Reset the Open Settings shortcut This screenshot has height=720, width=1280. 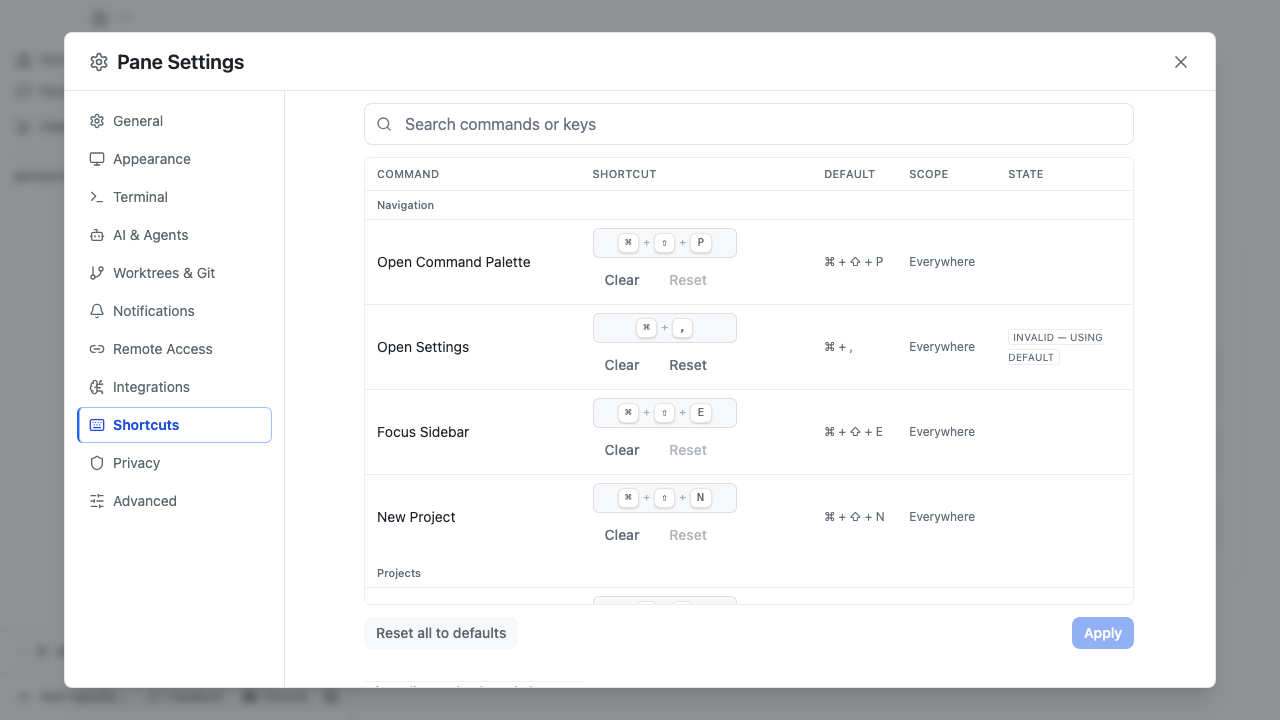click(688, 365)
